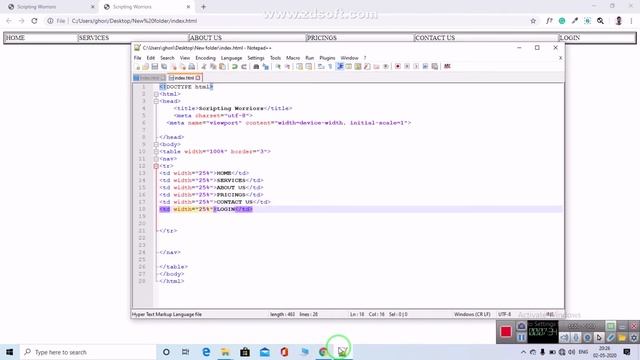The height and width of the screenshot is (360, 640).
Task: Open the Plugins menu
Action: (327, 58)
